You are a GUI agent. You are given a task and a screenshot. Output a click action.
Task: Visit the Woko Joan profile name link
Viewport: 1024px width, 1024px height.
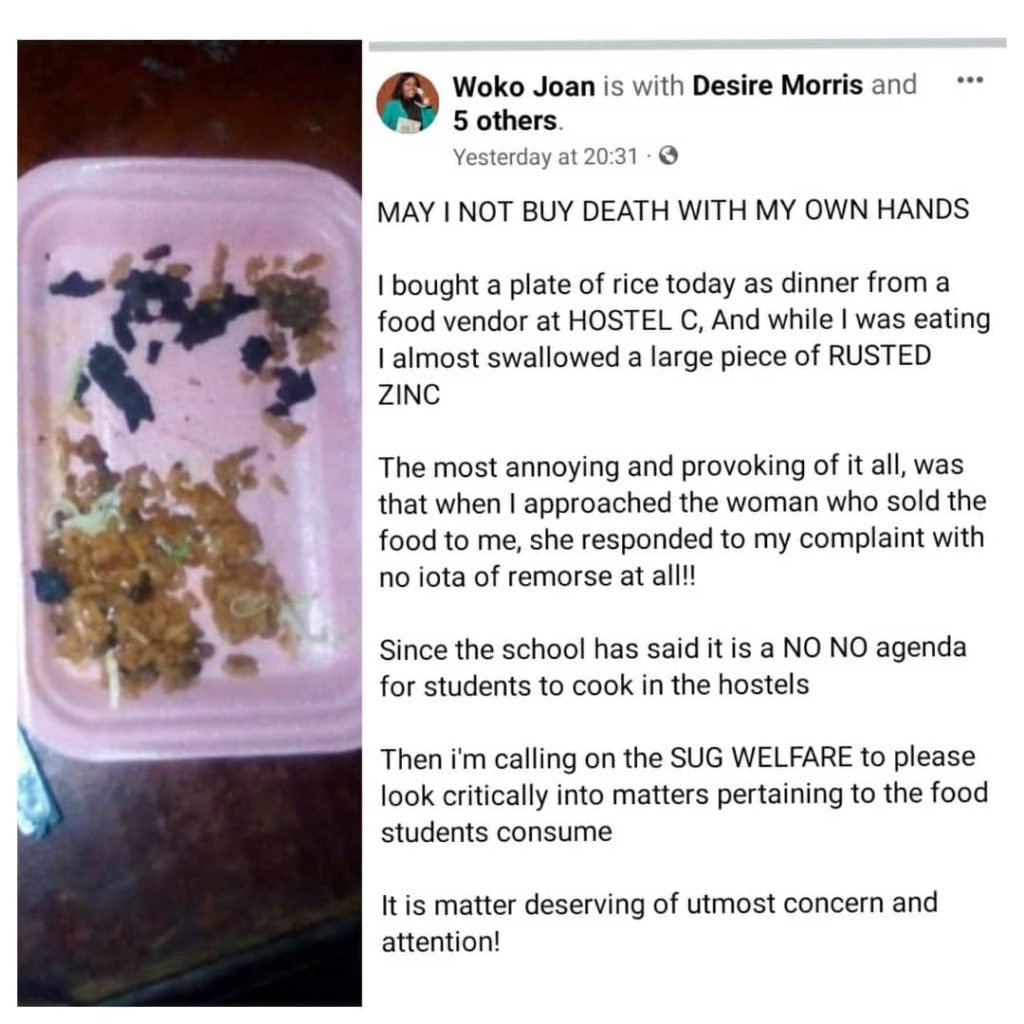click(524, 86)
